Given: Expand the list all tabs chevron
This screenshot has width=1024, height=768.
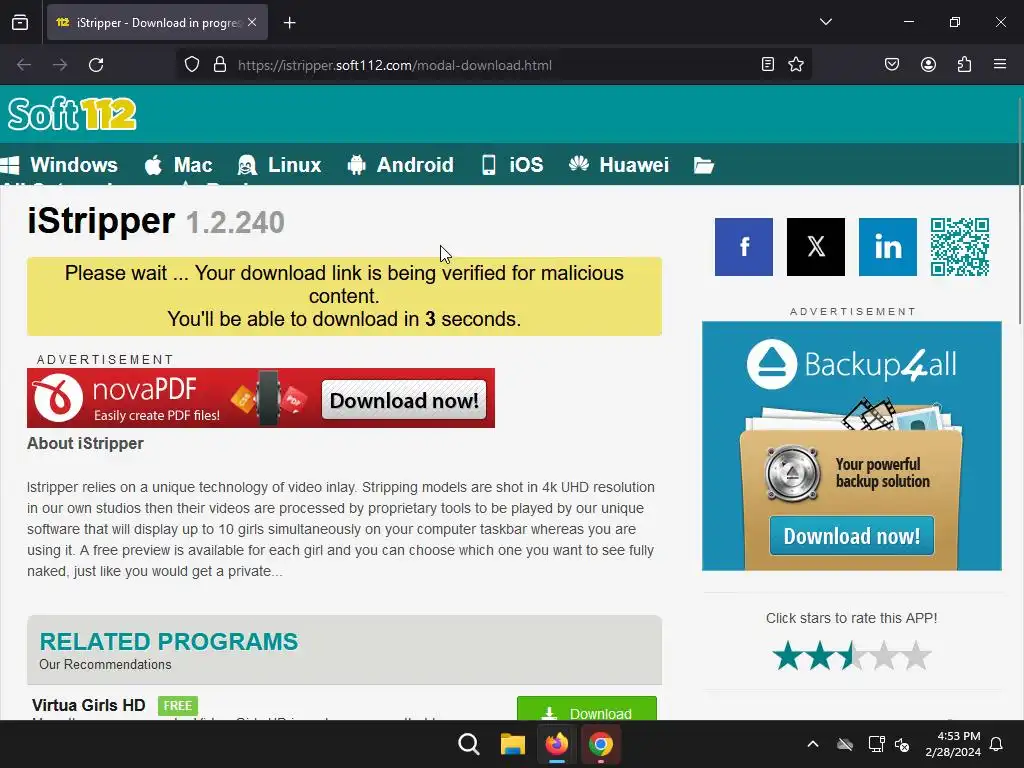Looking at the screenshot, I should tap(825, 22).
